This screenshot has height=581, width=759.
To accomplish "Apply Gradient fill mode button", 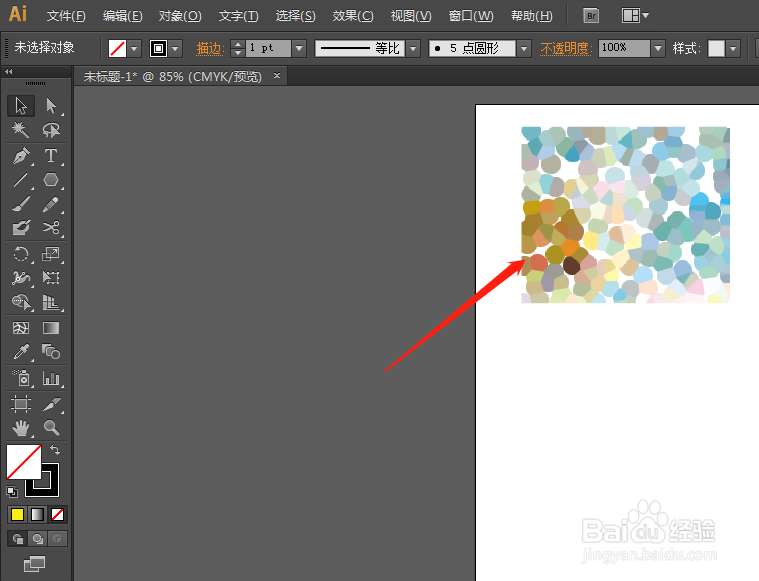I will (x=37, y=514).
